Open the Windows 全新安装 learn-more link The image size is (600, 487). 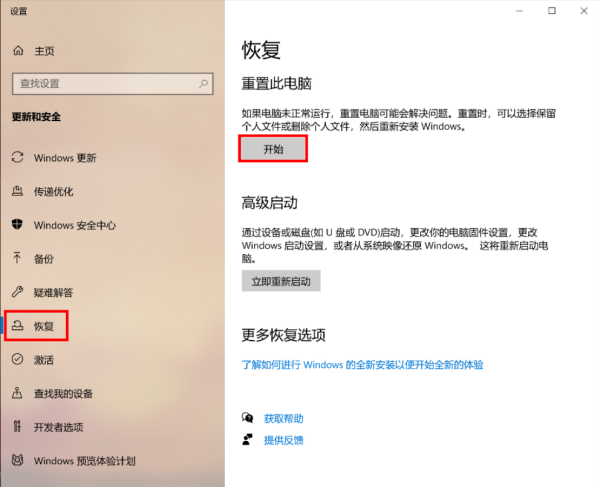click(362, 365)
